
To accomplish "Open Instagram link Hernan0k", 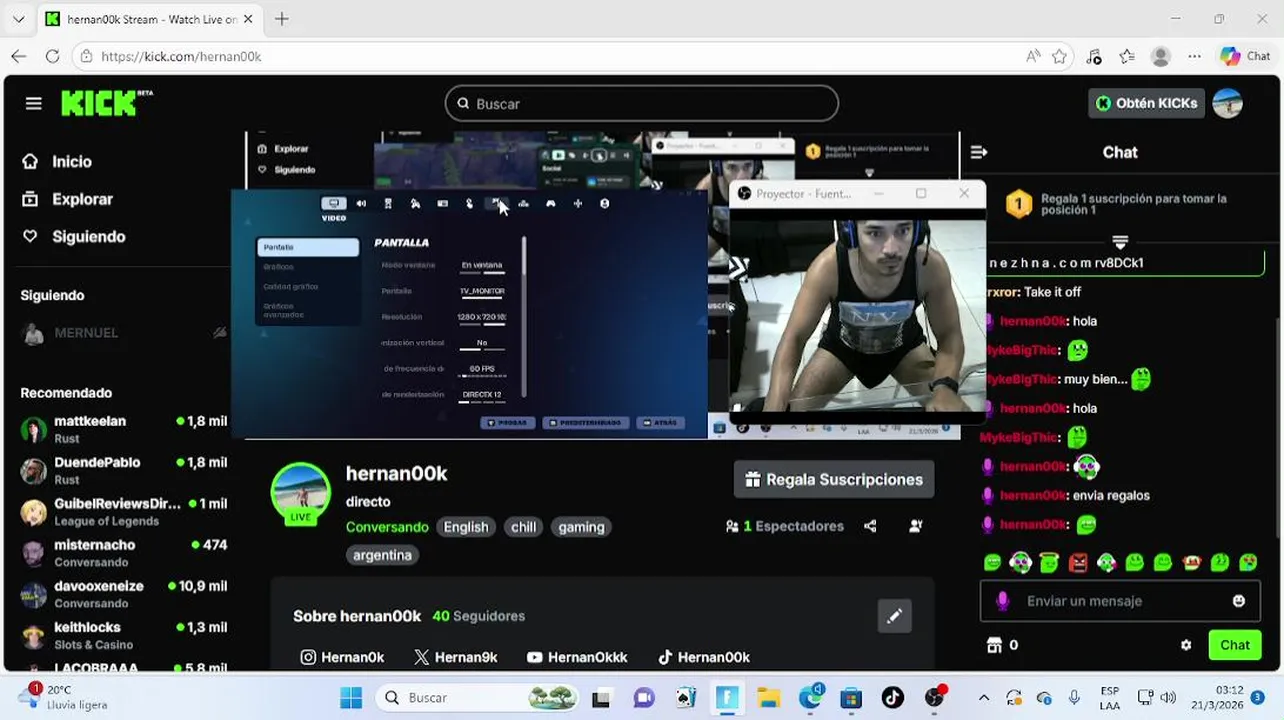I will pos(343,657).
